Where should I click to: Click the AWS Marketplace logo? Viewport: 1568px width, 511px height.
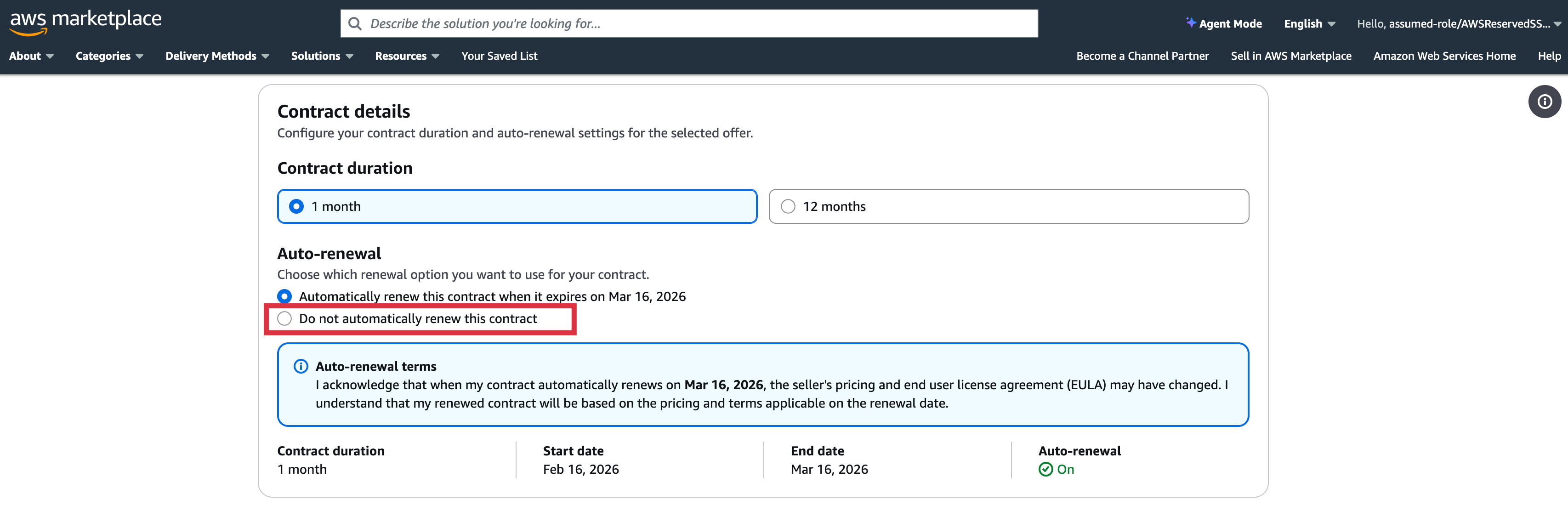pos(85,22)
